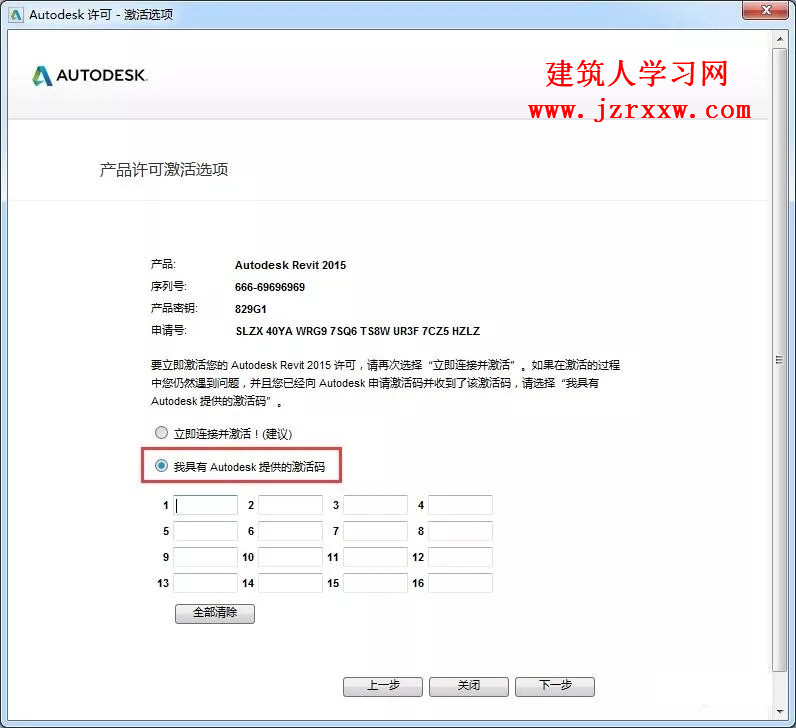Click activation code field 5
Viewport: 796px width, 728px height.
(x=206, y=531)
